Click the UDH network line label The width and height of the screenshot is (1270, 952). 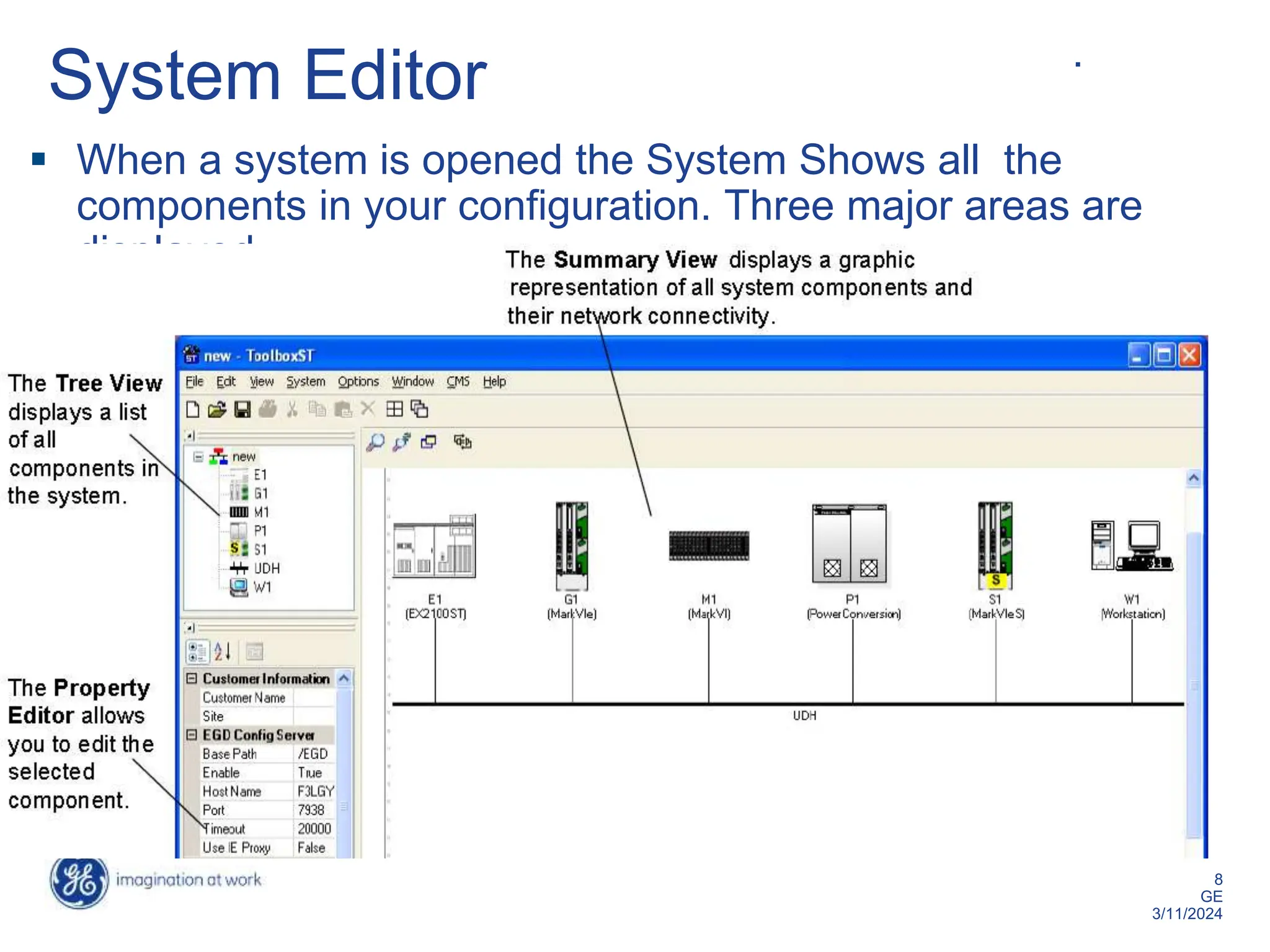coord(804,715)
